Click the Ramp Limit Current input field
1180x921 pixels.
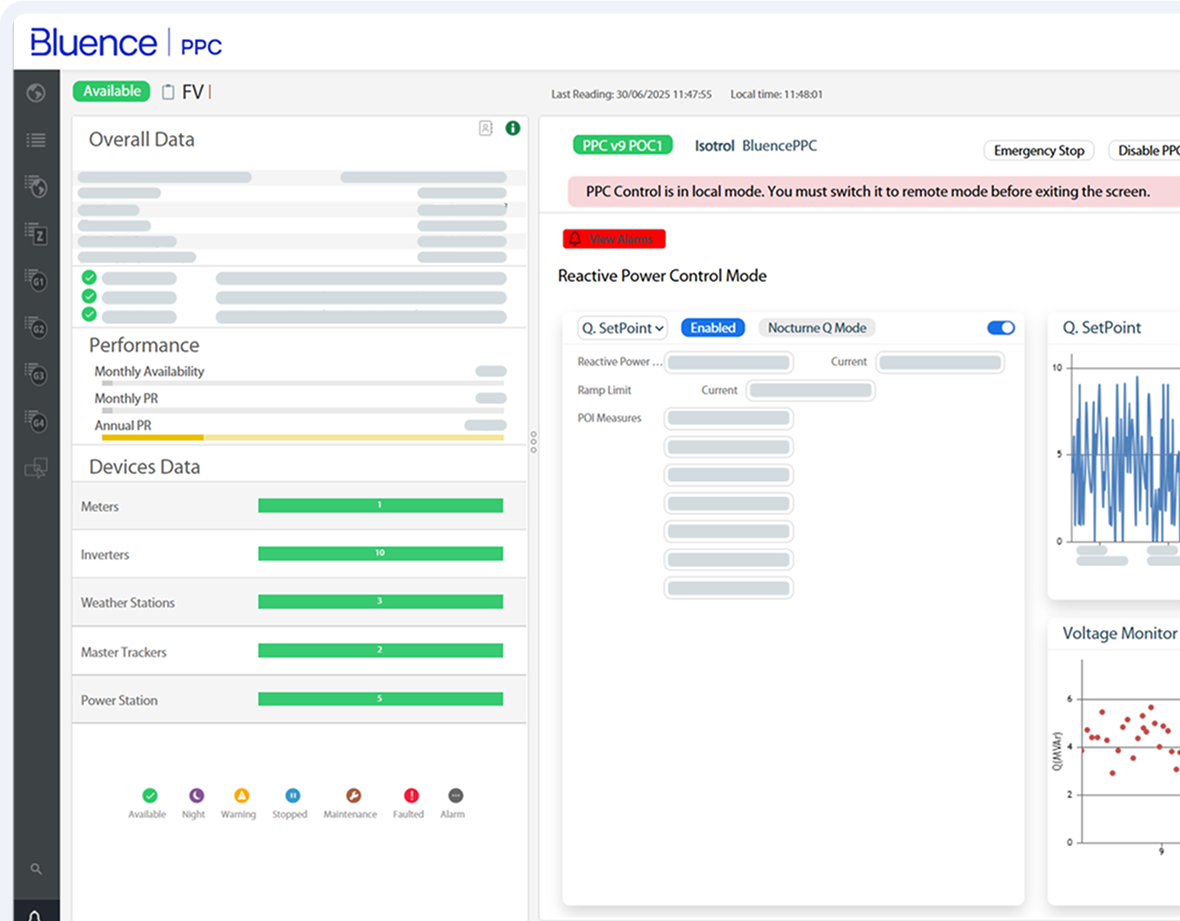pos(810,391)
